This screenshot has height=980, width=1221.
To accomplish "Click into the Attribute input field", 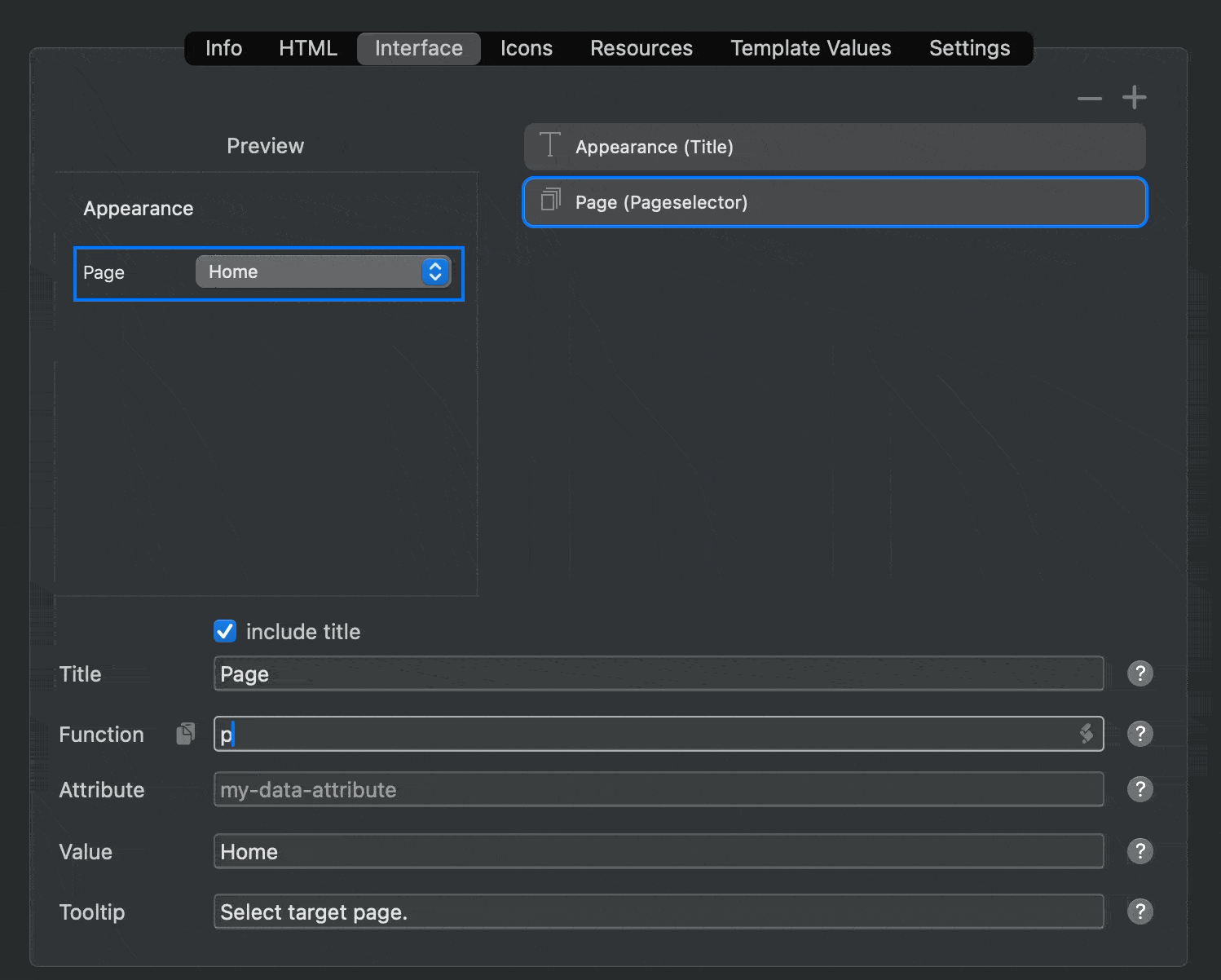I will (658, 789).
